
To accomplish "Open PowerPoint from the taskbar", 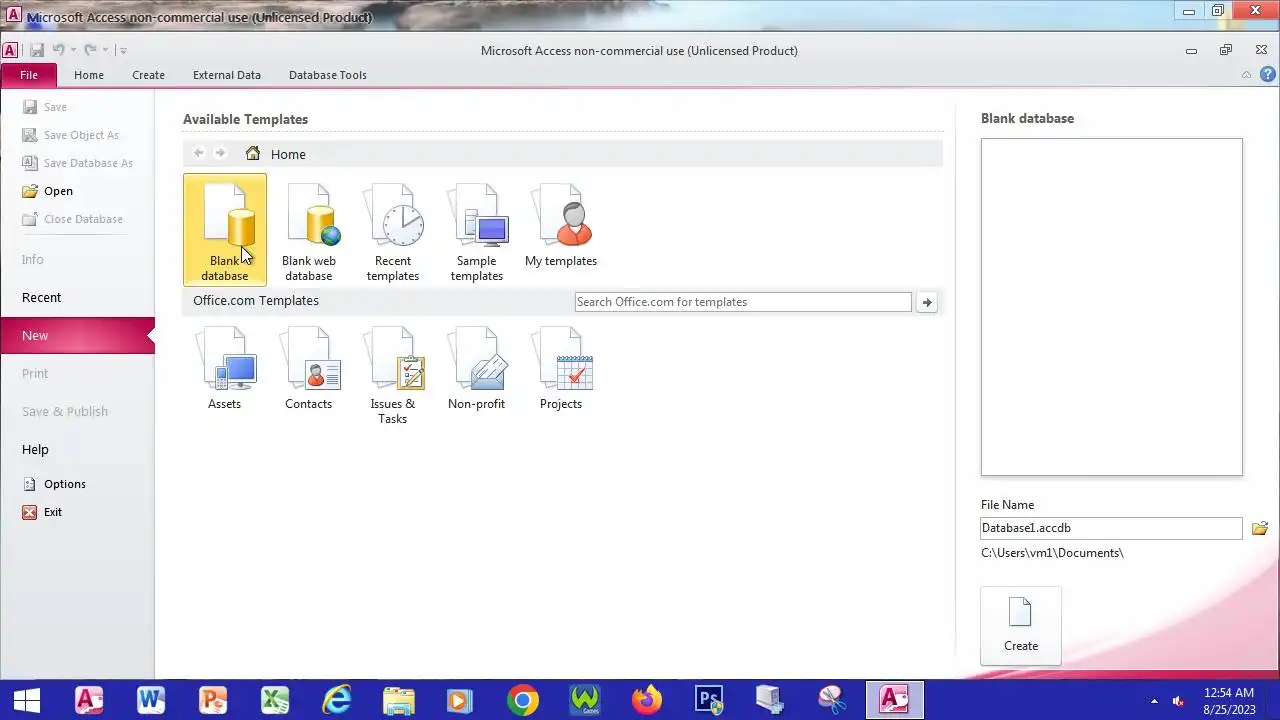I will (213, 700).
